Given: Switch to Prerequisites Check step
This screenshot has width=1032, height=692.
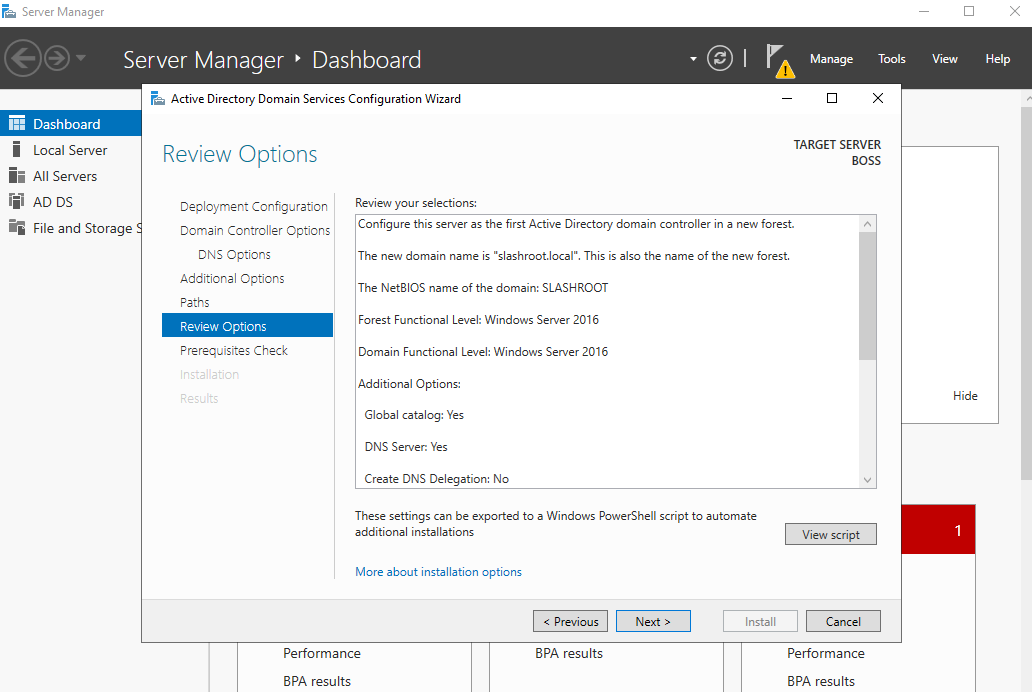Looking at the screenshot, I should click(233, 350).
